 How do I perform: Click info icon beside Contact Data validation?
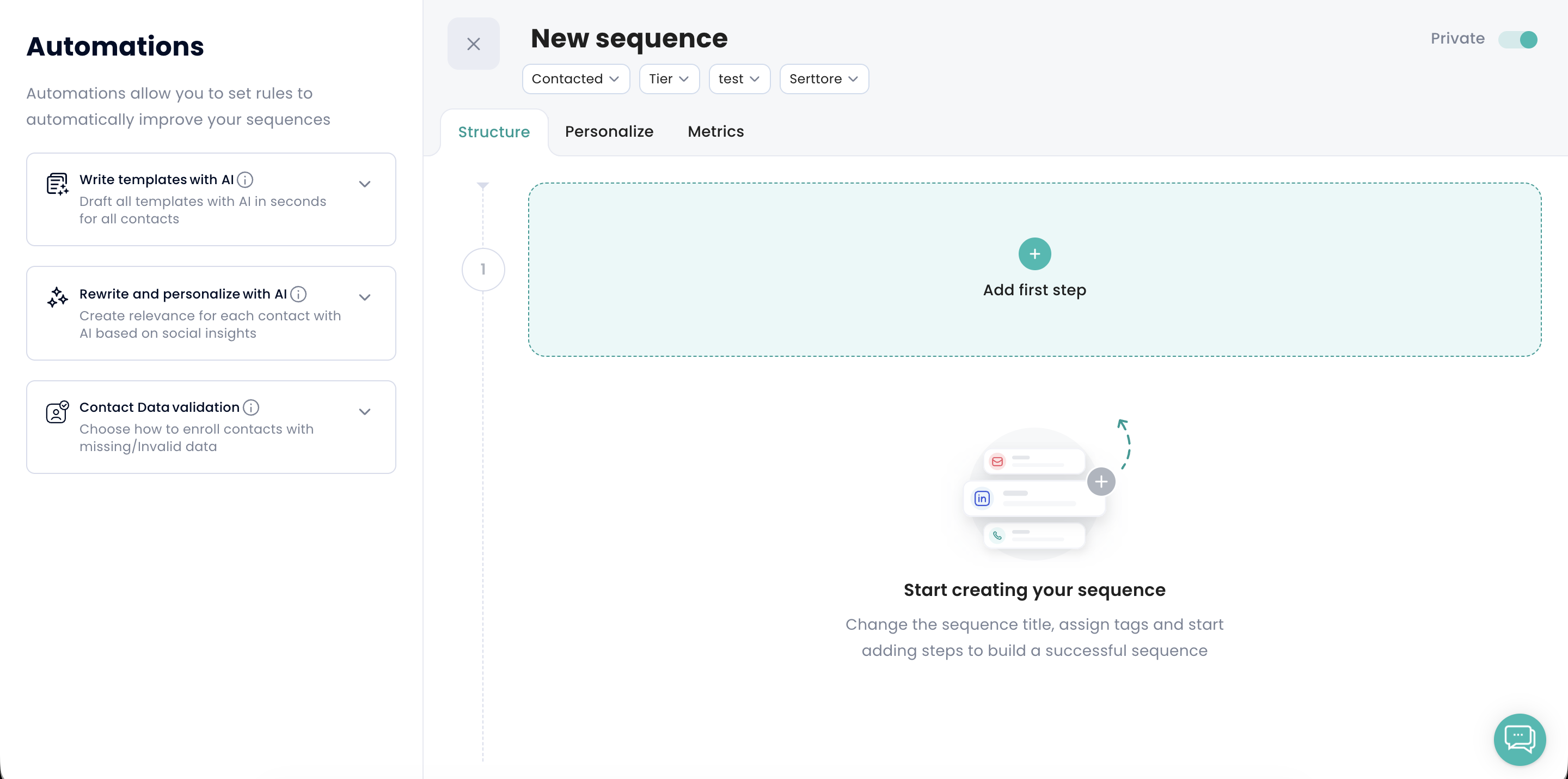(x=251, y=407)
